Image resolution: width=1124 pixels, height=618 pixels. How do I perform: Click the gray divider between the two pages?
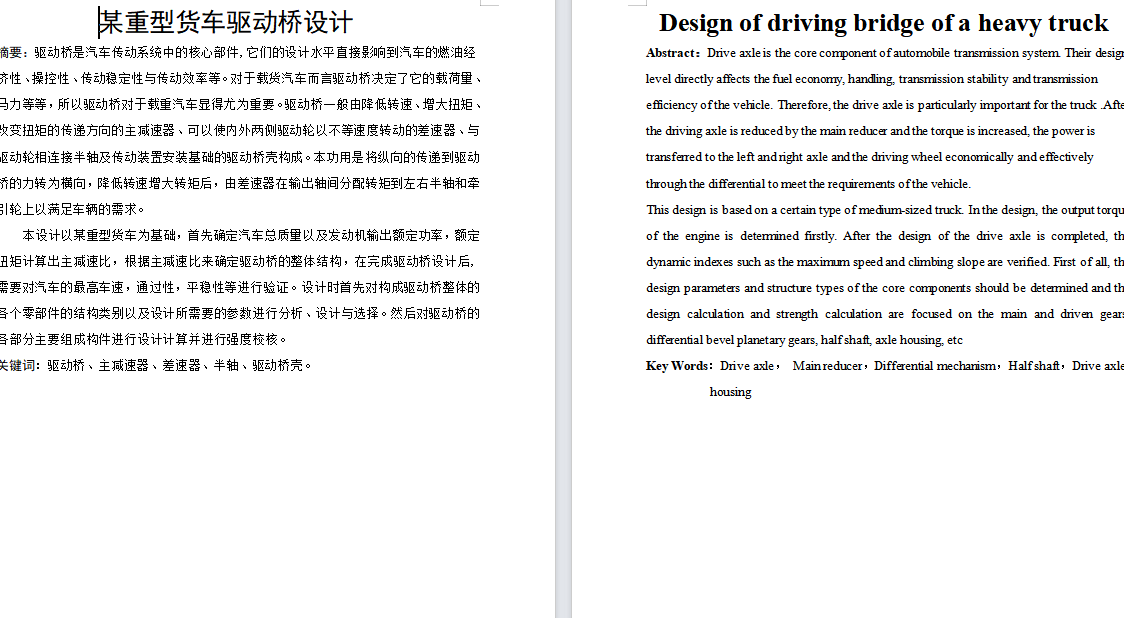(561, 300)
